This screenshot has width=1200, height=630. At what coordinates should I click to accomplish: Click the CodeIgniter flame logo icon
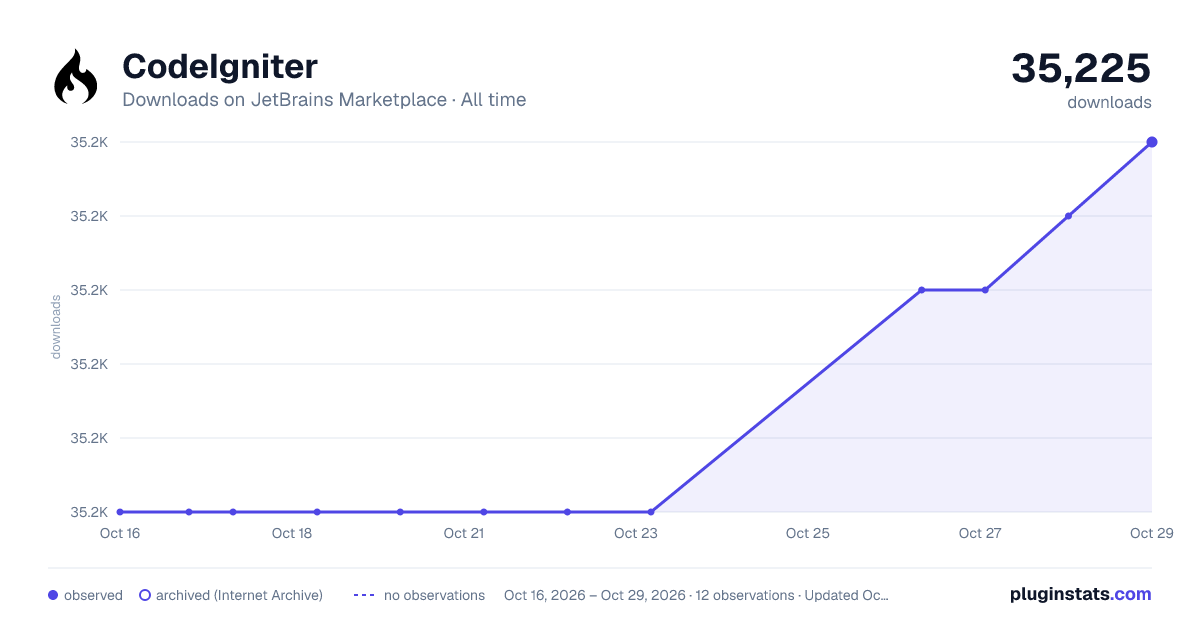point(76,77)
